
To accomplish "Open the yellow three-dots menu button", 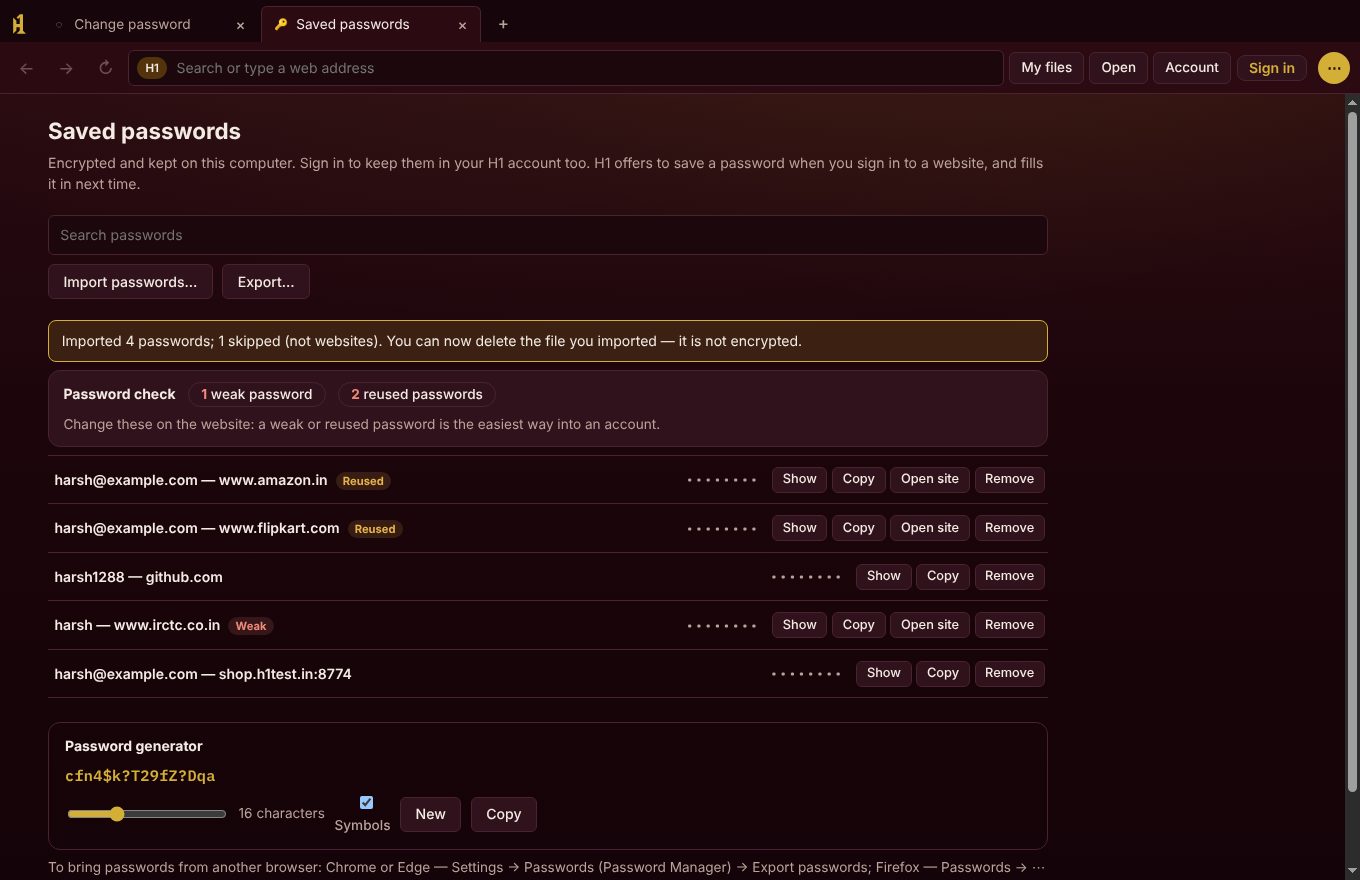I will click(x=1333, y=68).
